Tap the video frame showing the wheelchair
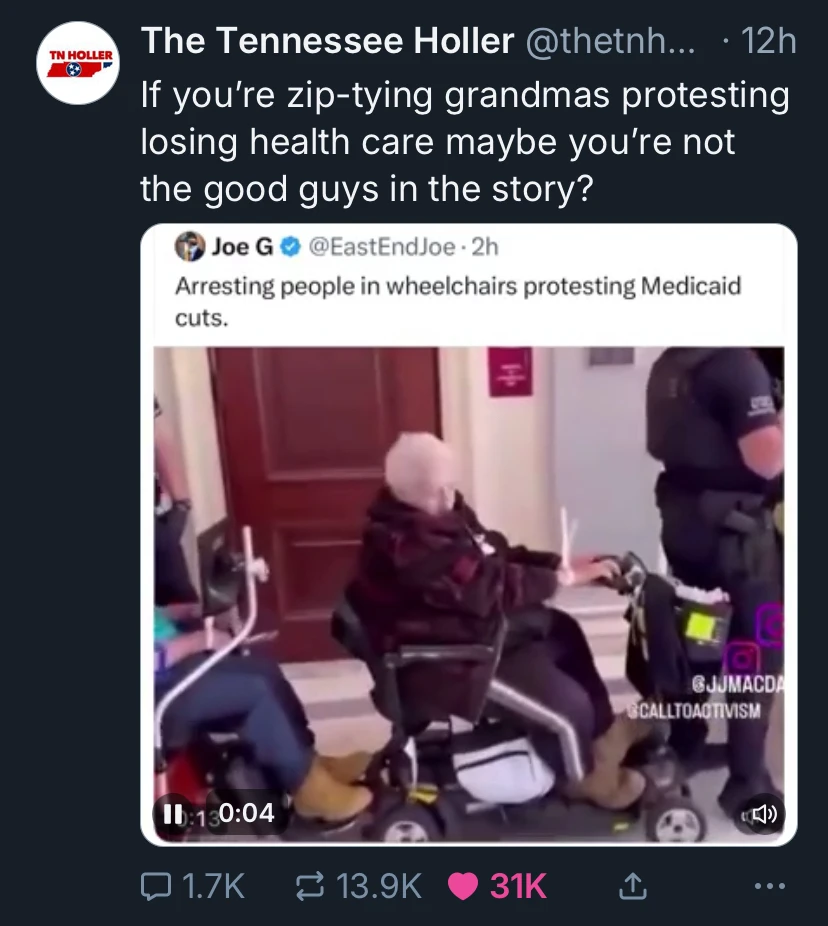828x926 pixels. [469, 594]
